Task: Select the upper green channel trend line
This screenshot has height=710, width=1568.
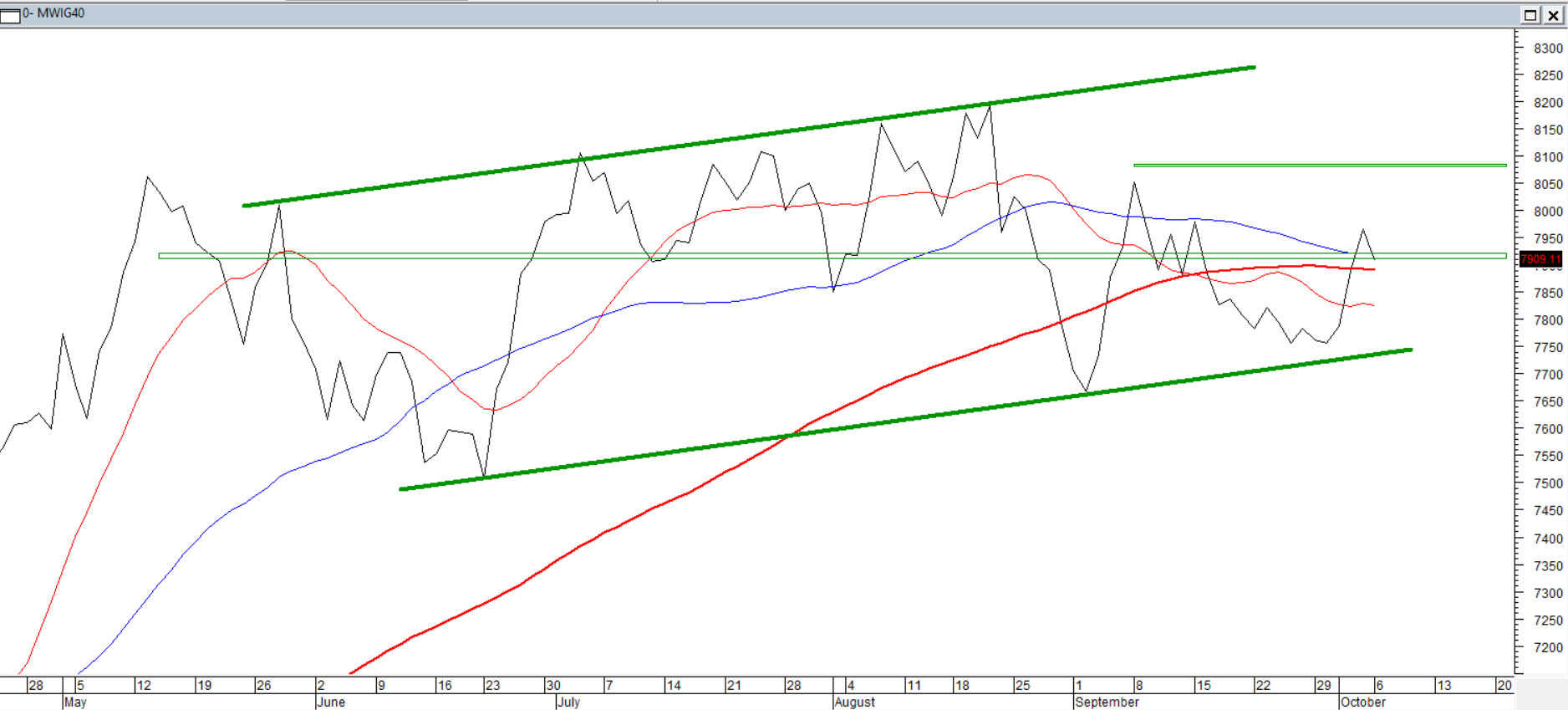Action: (x=752, y=136)
